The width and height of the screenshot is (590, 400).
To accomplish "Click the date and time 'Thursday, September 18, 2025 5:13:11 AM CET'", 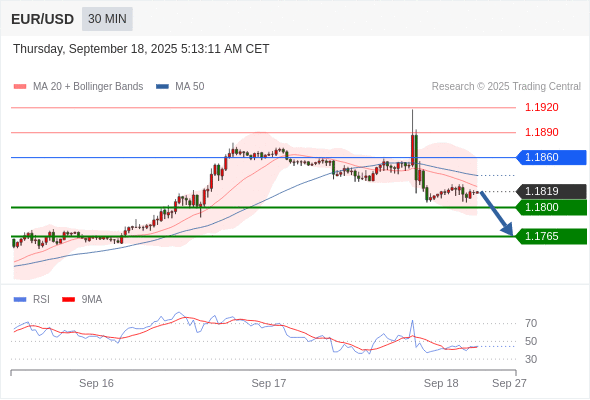I will click(x=141, y=49).
